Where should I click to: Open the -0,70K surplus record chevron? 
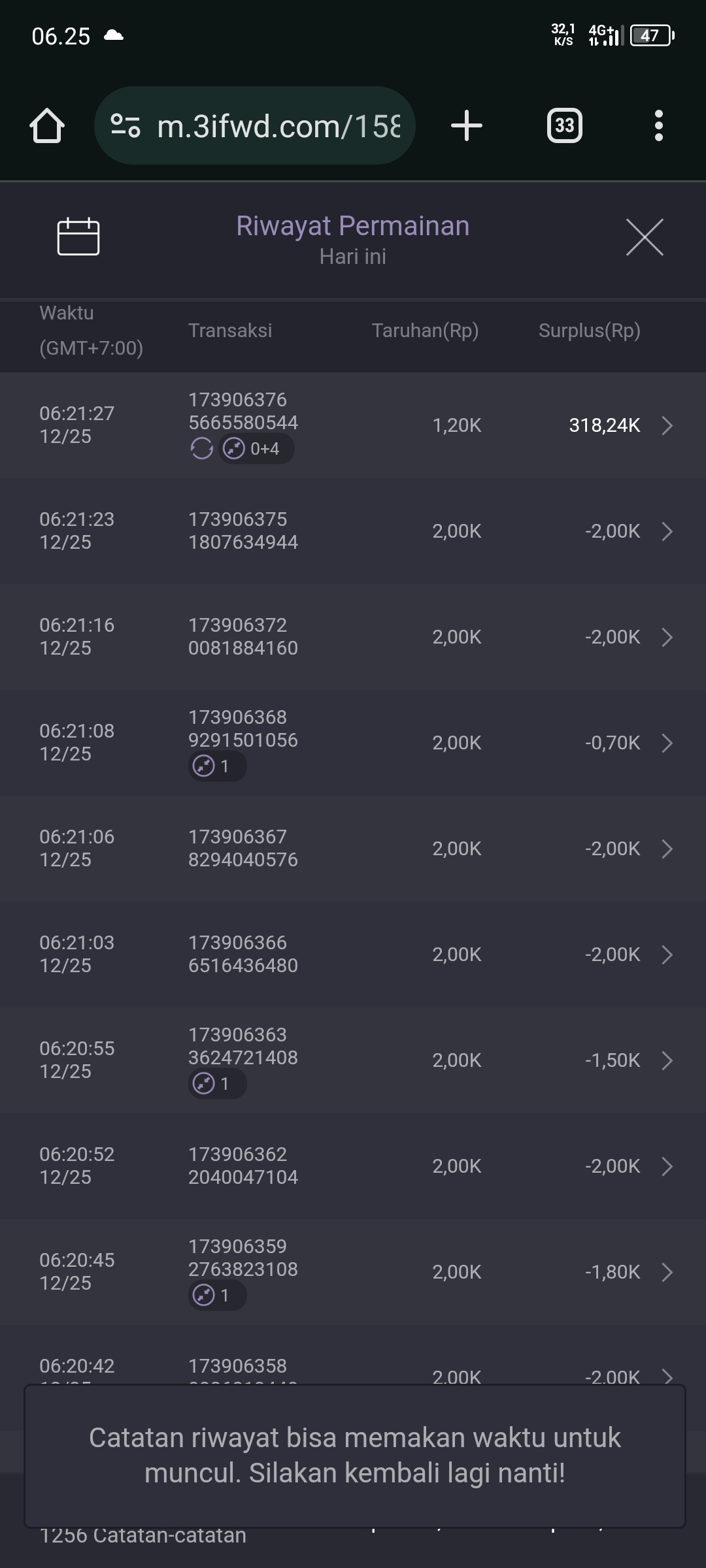667,743
